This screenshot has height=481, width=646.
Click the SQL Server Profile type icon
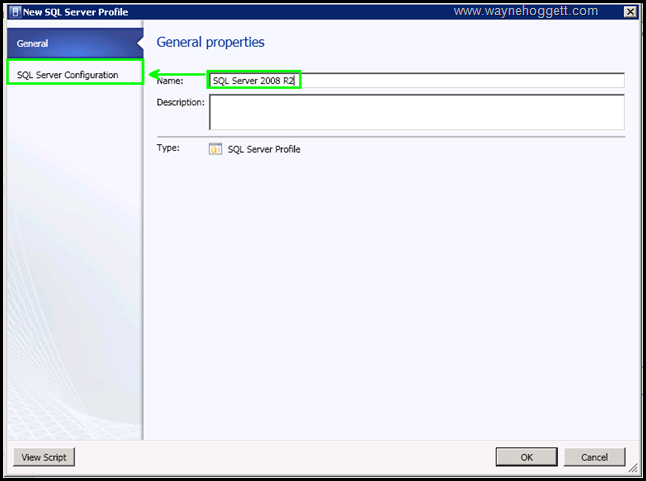[215, 149]
